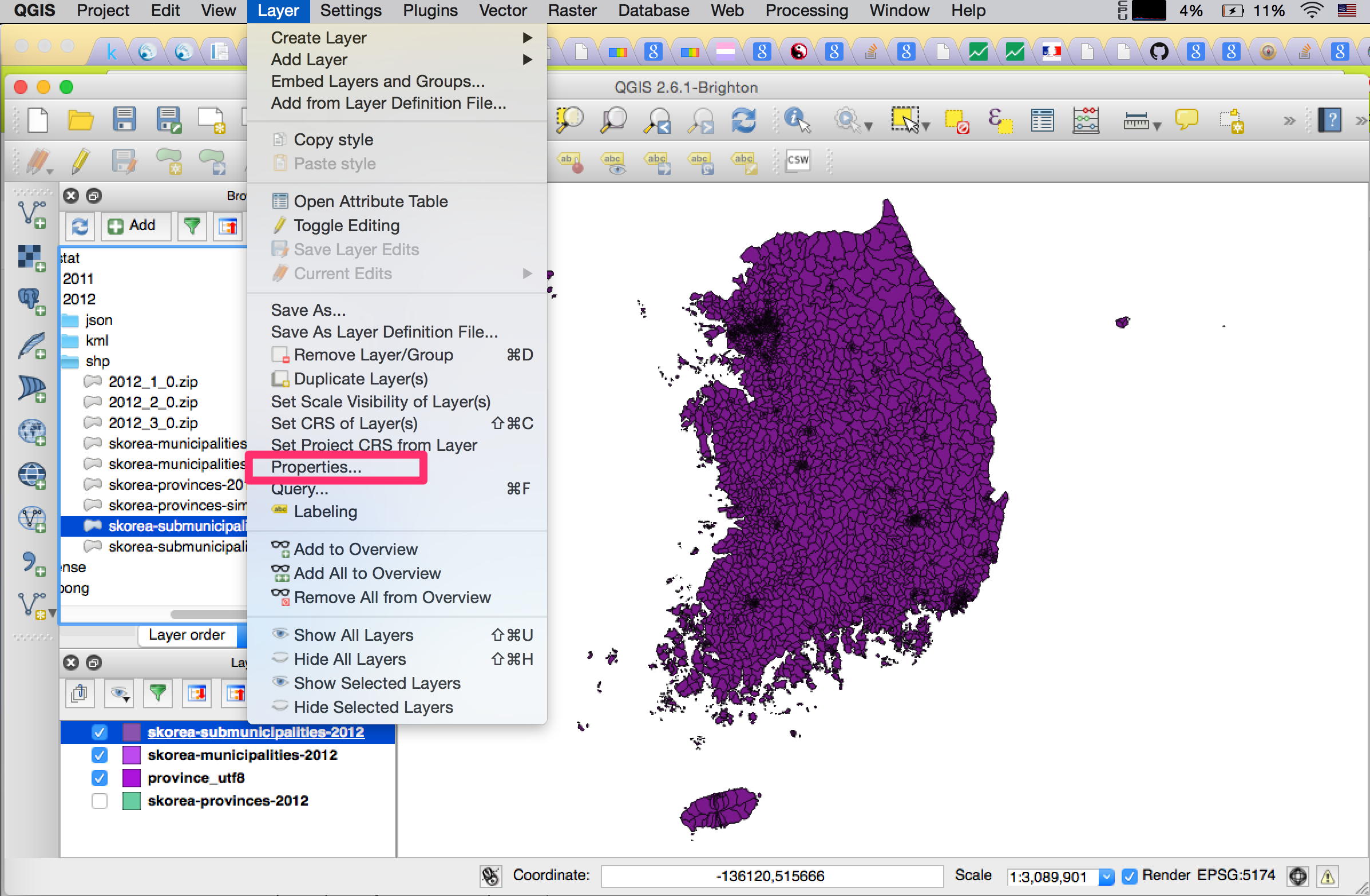Open the attribute table toolbar icon
Screen dimensions: 1370x896
pyautogui.click(x=1042, y=120)
